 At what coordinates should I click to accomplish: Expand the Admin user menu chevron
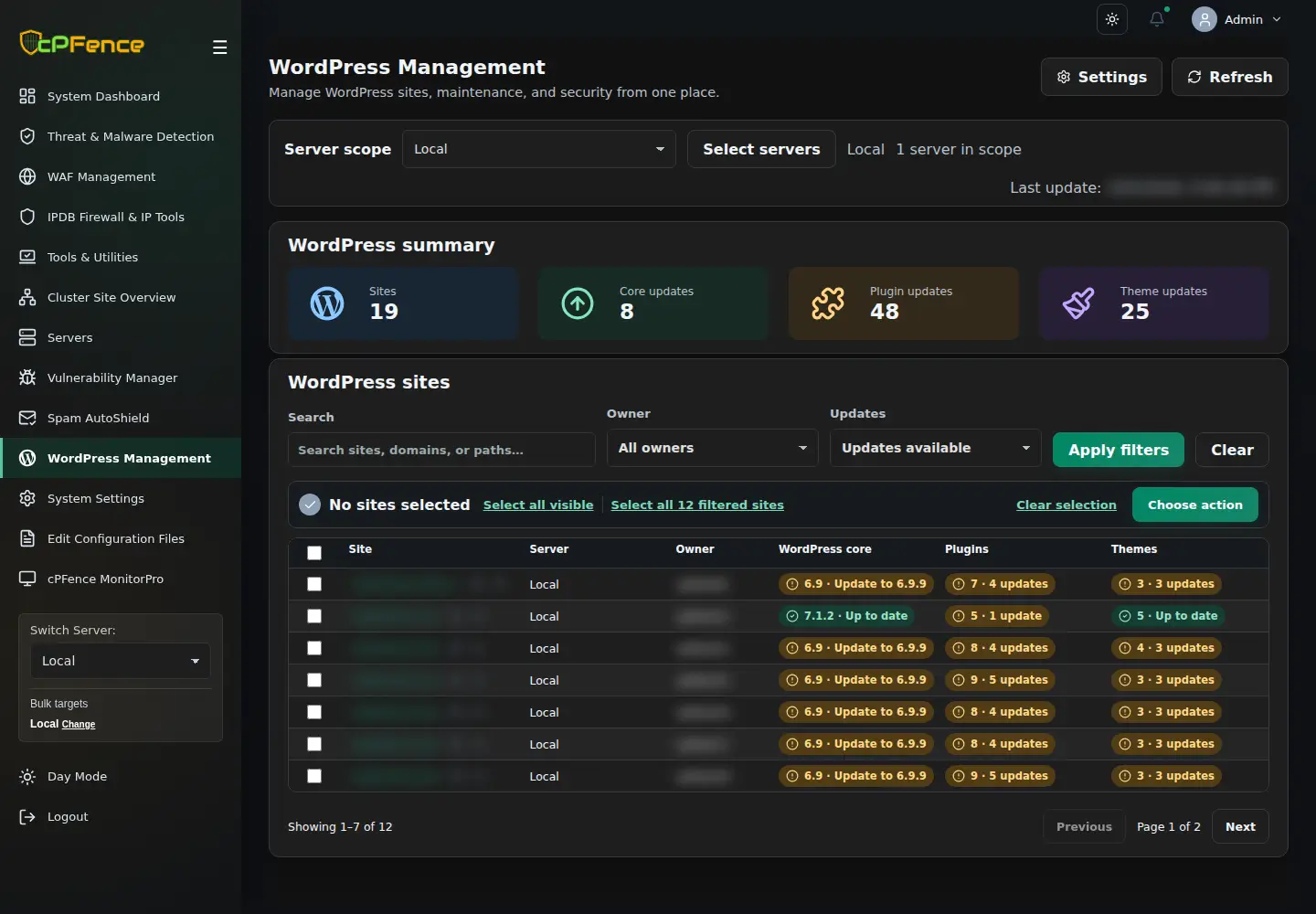click(x=1277, y=19)
